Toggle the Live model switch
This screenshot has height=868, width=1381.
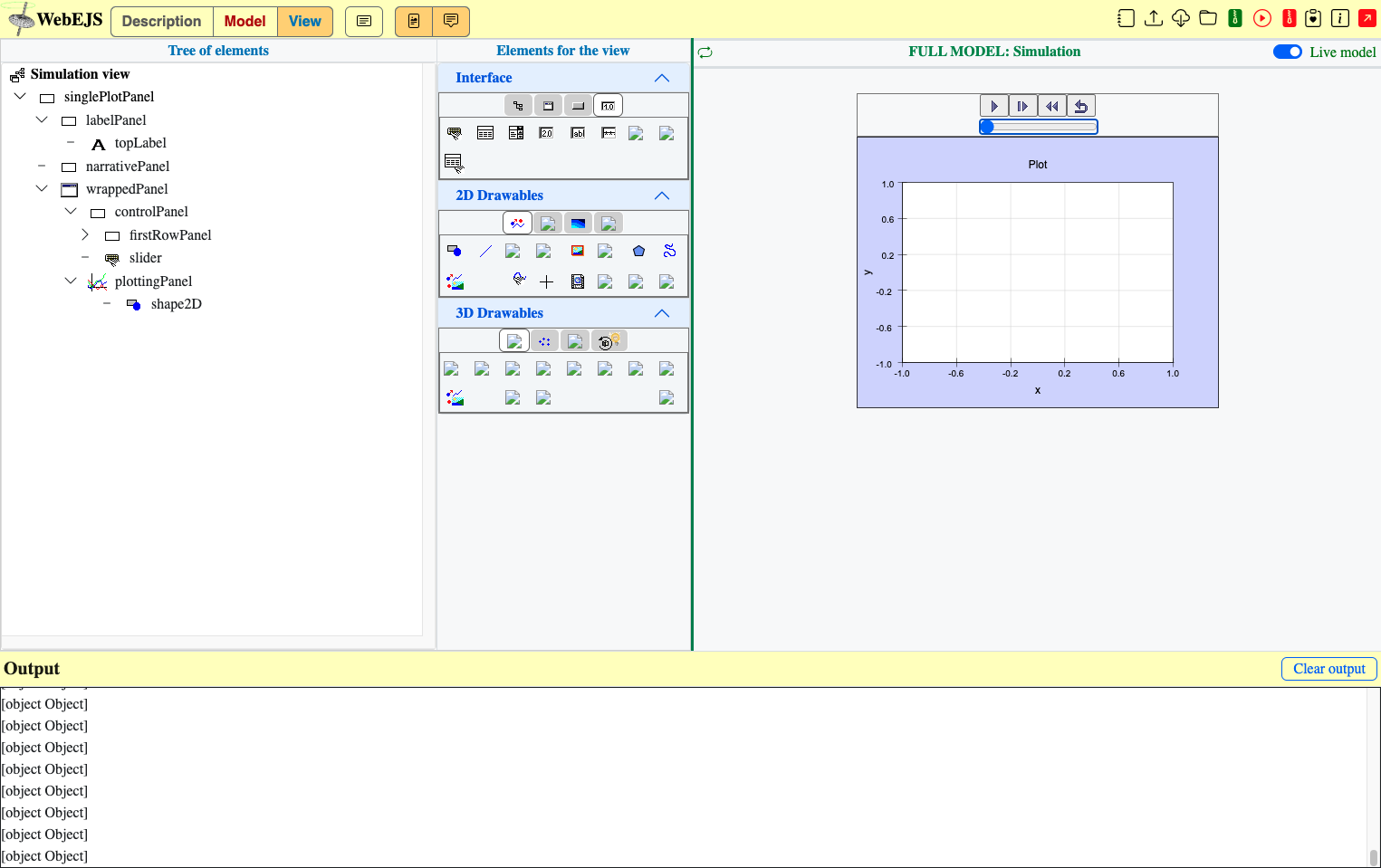[x=1288, y=52]
